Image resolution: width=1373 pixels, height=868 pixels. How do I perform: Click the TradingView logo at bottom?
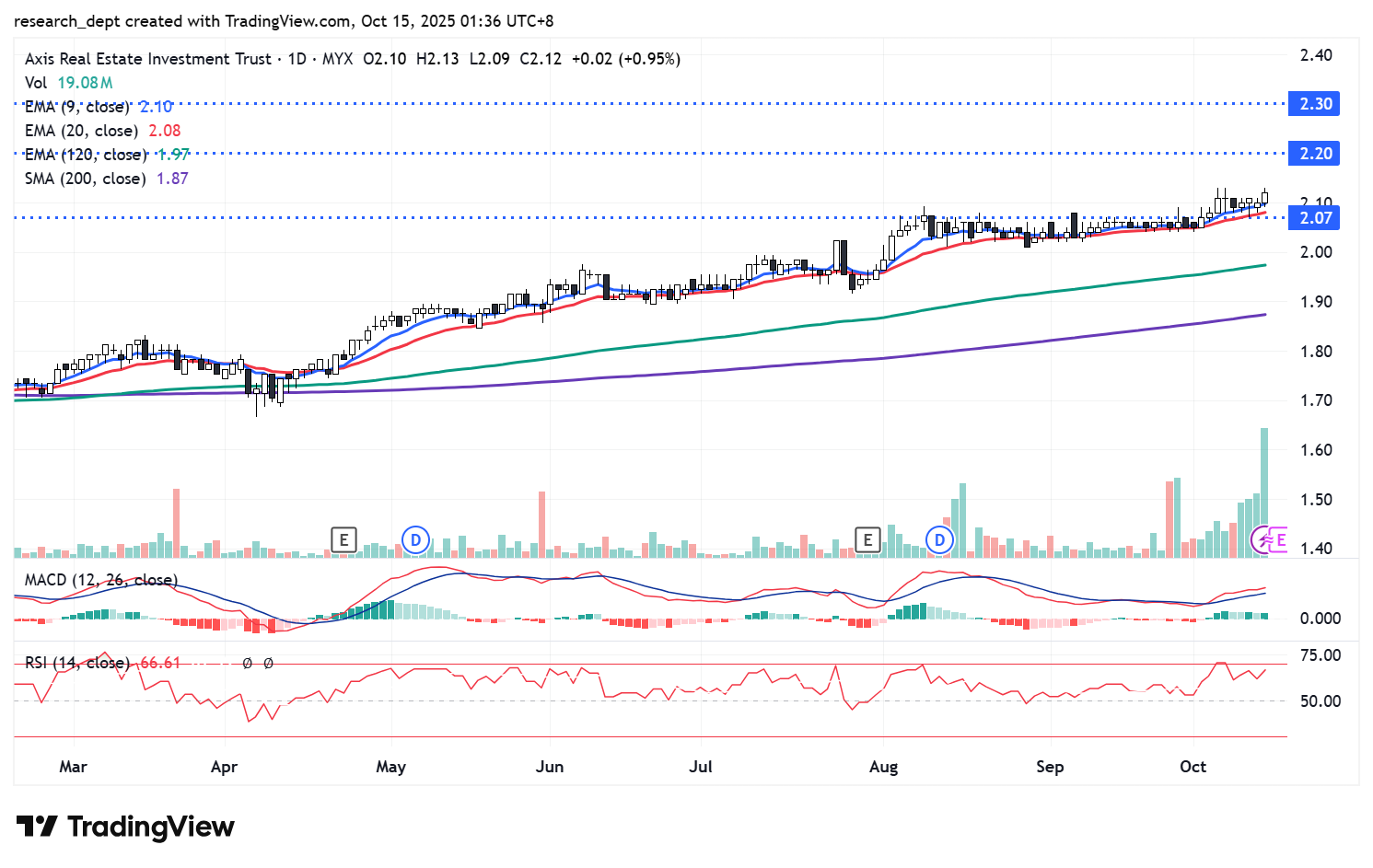pyautogui.click(x=126, y=827)
